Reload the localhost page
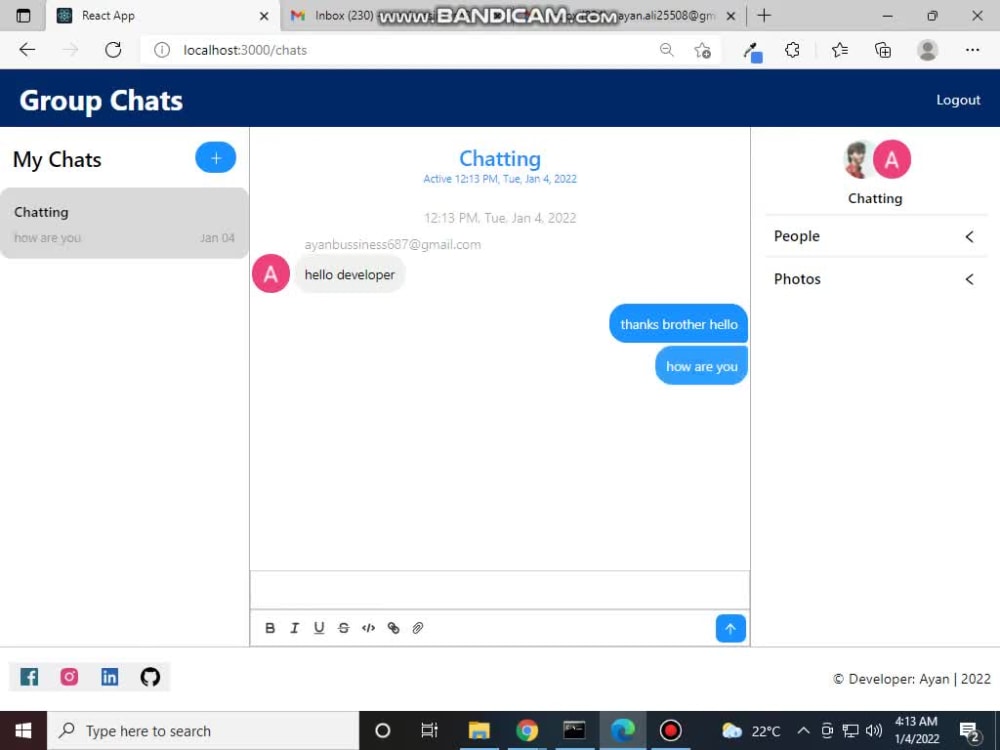Screen dimensions: 1000x750 coord(113,50)
